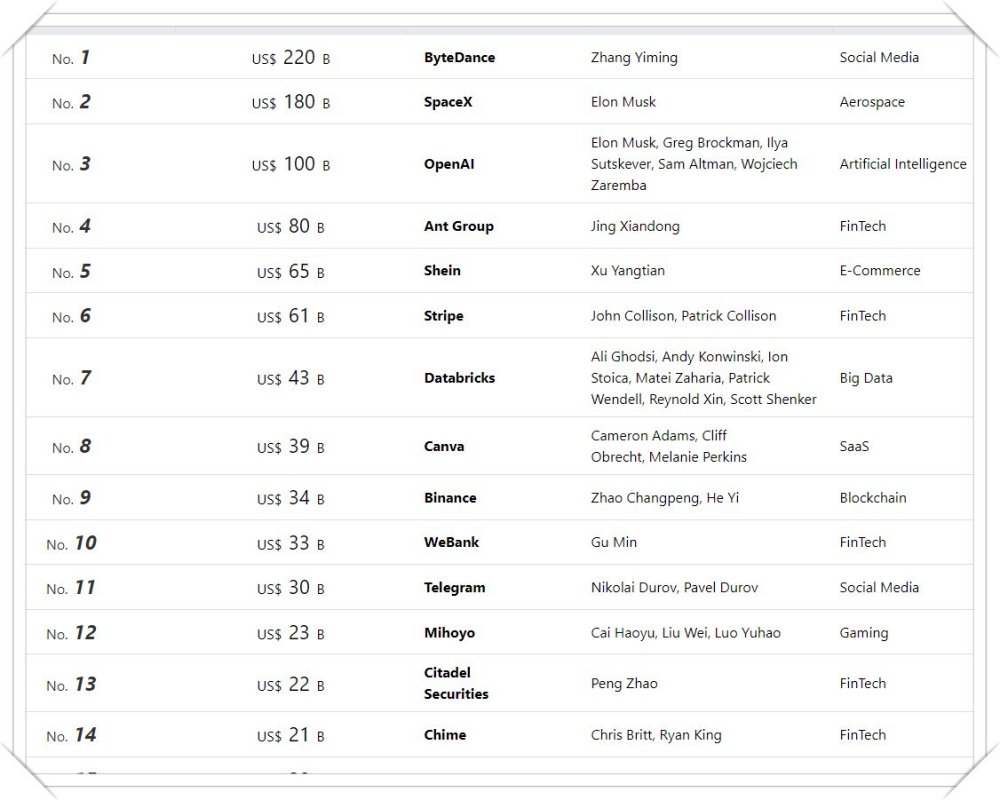The image size is (1000, 800).
Task: Select the US$ 39 B valuation
Action: point(291,446)
